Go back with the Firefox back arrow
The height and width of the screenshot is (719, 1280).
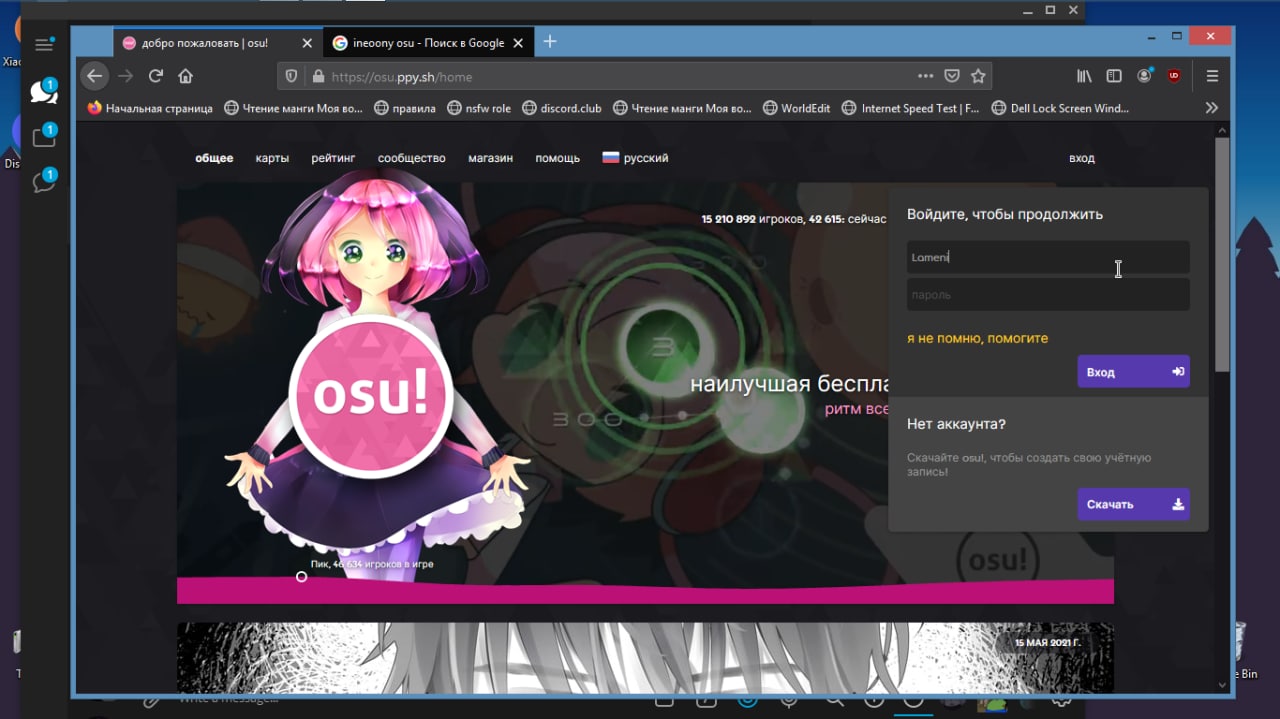coord(94,76)
